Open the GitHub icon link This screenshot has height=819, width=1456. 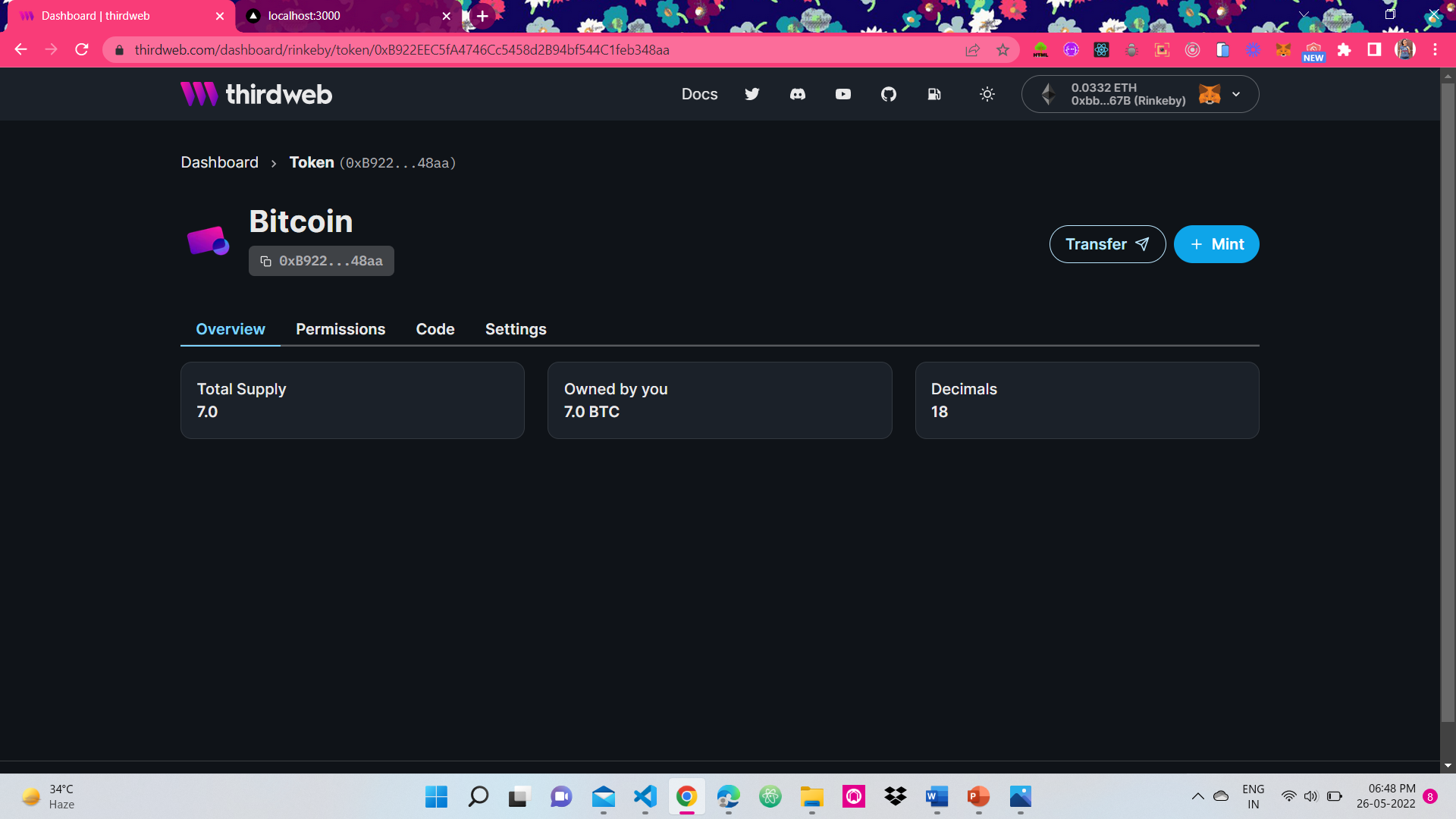click(888, 94)
